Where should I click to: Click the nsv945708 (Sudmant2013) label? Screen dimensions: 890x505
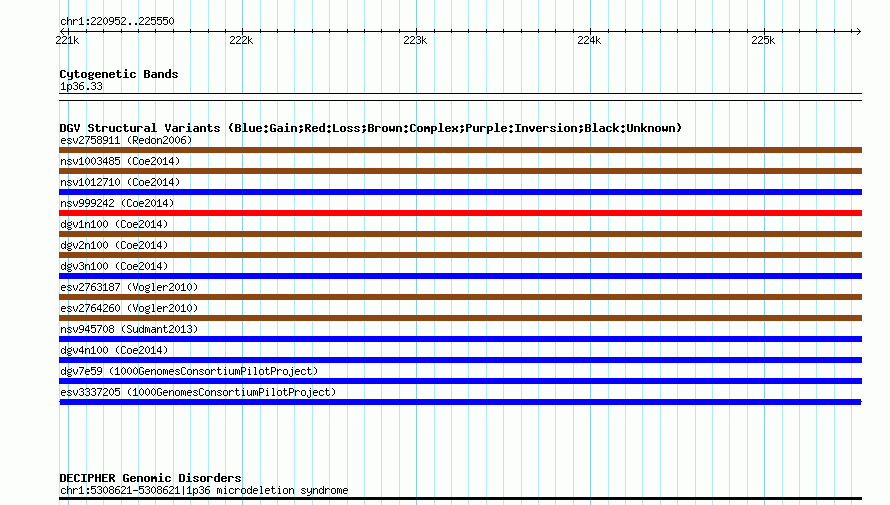point(129,329)
